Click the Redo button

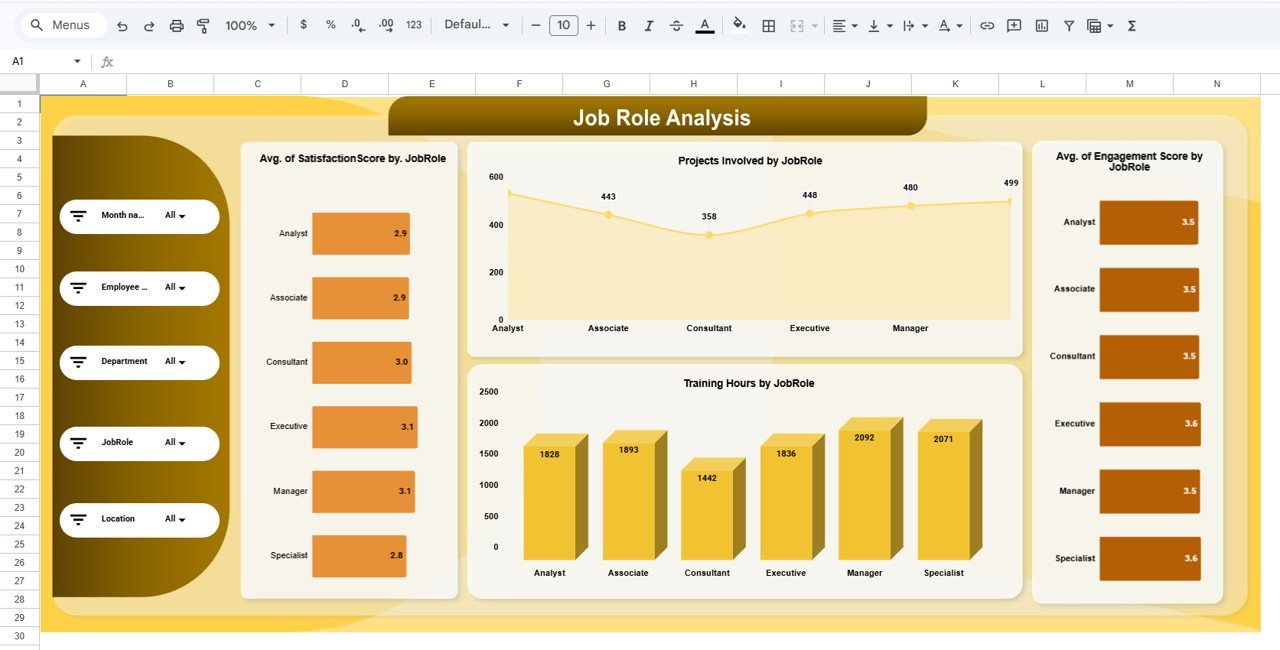(x=148, y=25)
